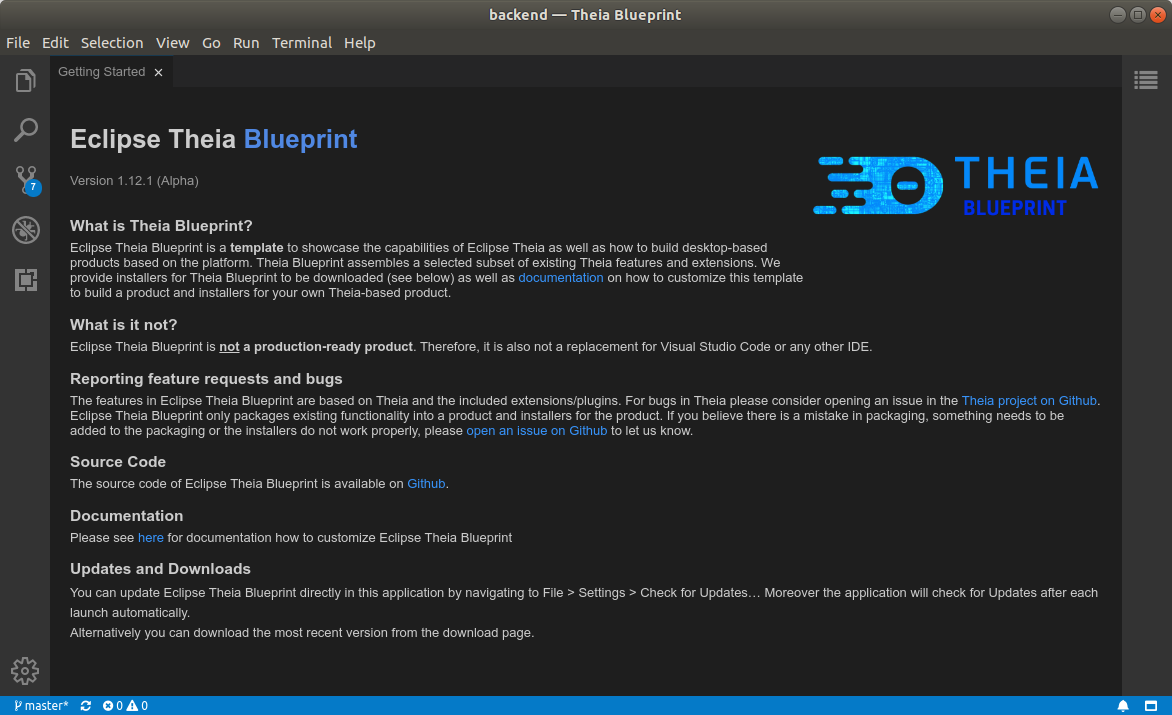Show problems via errors and warnings indicator
1172x715 pixels.
point(126,706)
